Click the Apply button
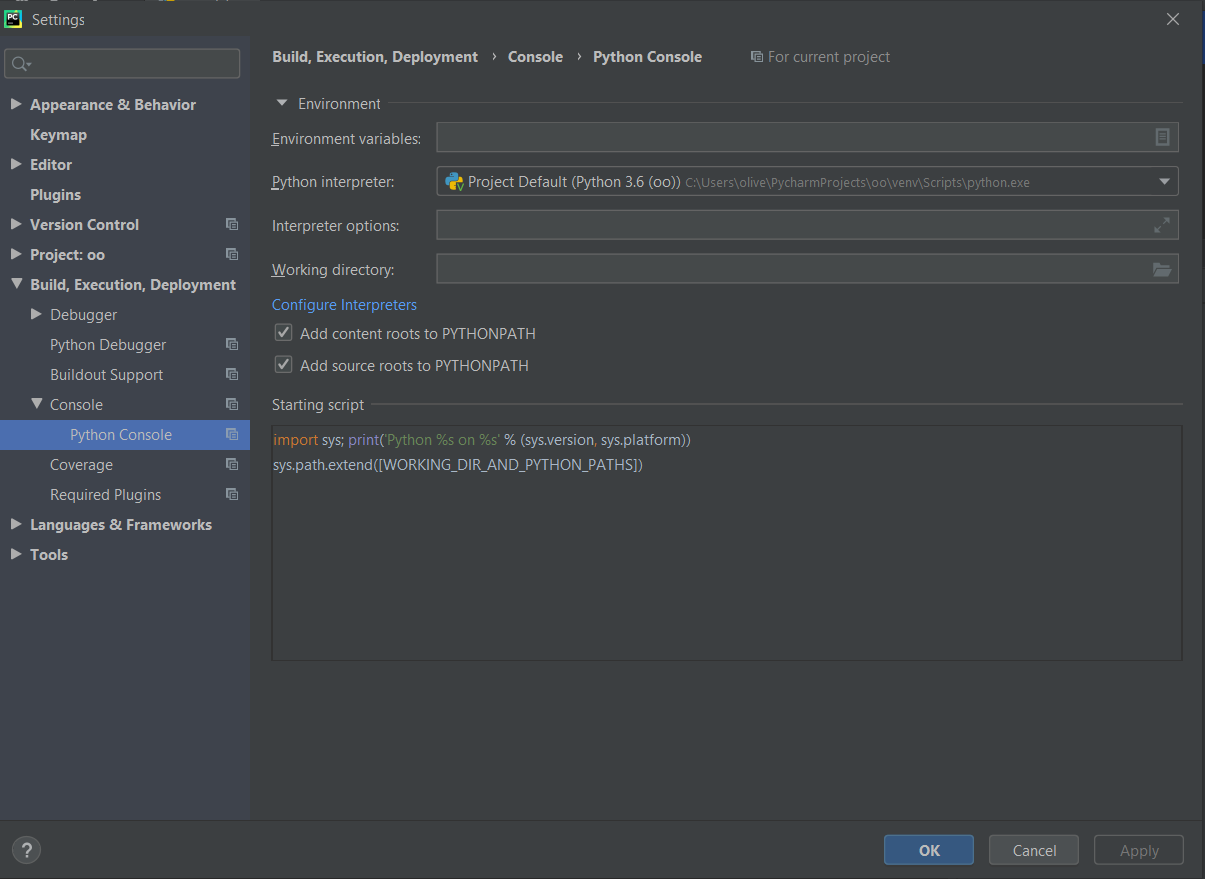The image size is (1205, 879). click(x=1139, y=850)
